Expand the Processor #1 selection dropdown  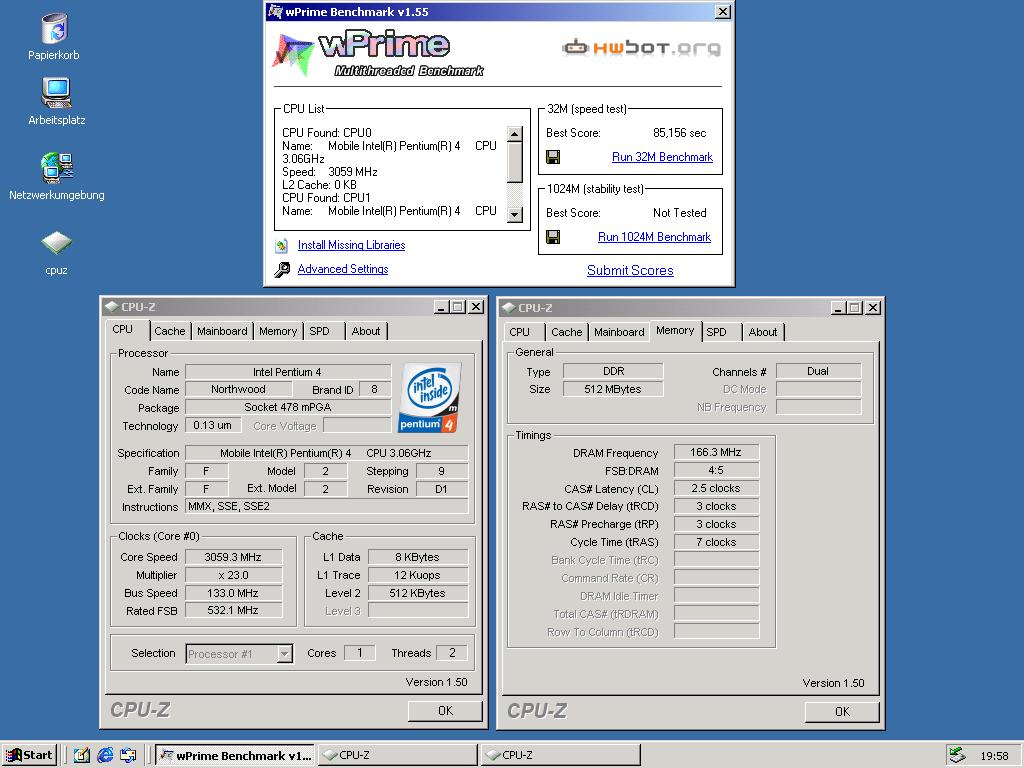point(284,654)
